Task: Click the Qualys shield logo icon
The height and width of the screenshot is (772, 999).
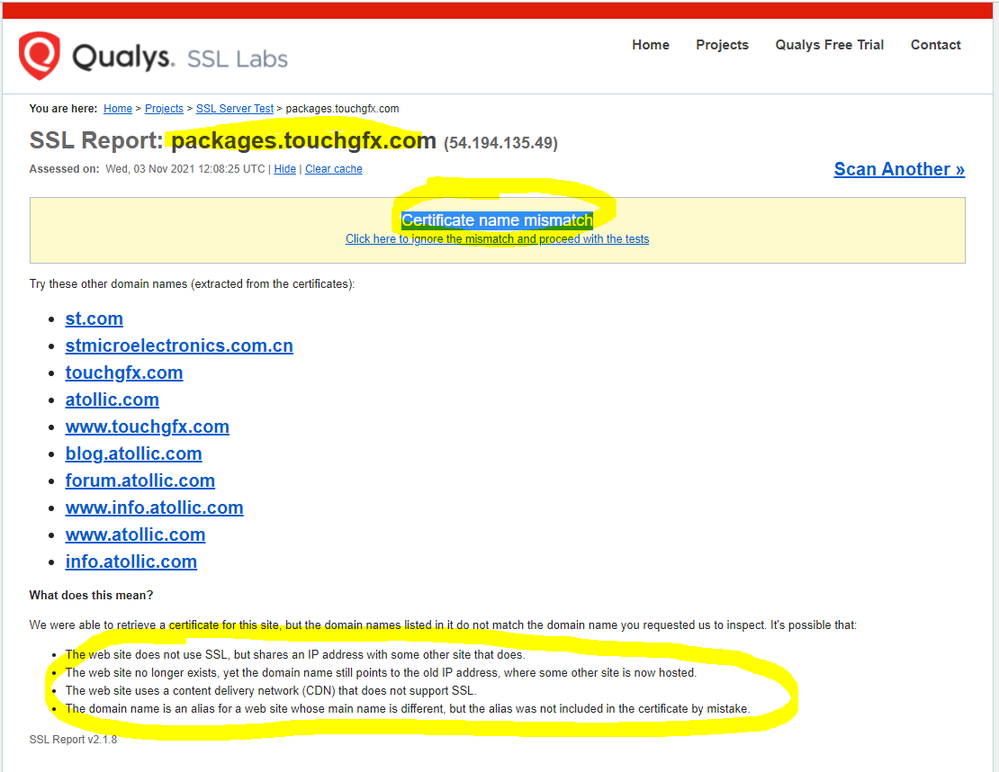Action: pyautogui.click(x=40, y=55)
